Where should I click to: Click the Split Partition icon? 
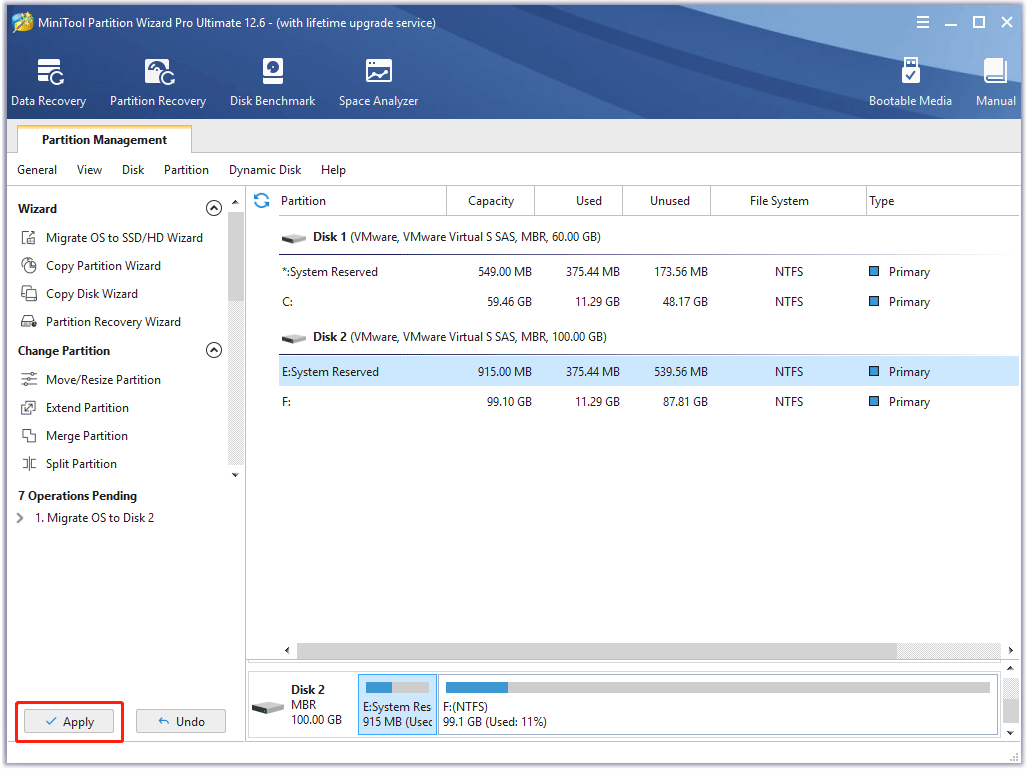point(29,464)
